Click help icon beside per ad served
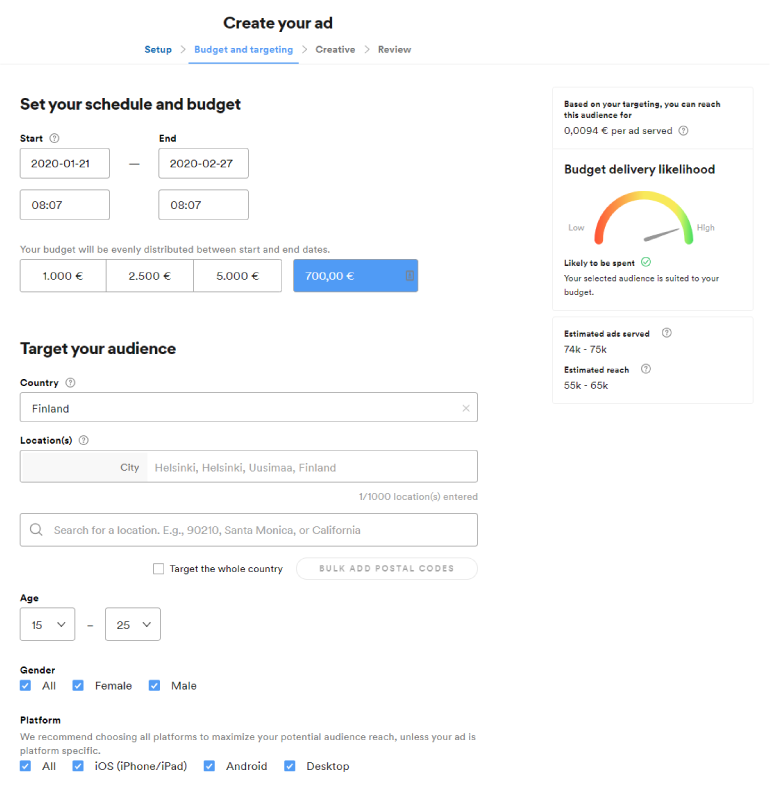 tap(683, 131)
